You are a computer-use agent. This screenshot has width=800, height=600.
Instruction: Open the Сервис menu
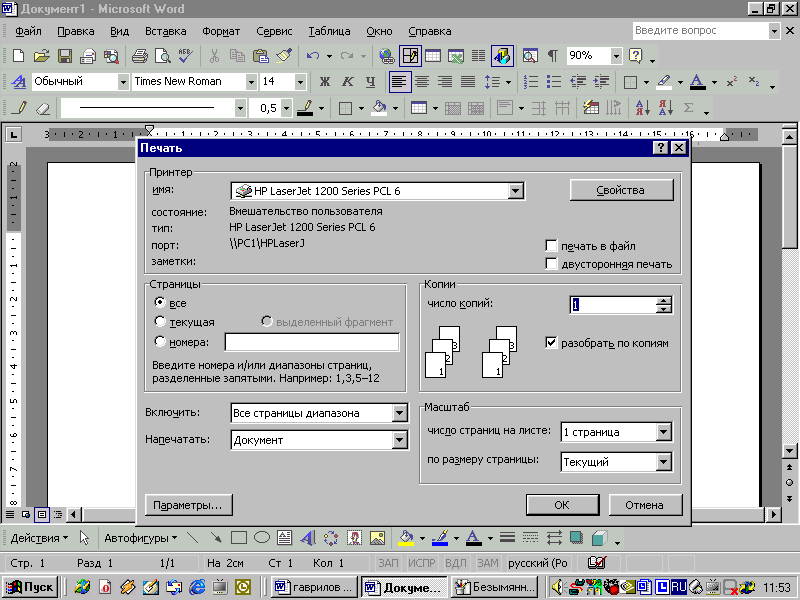click(x=274, y=31)
